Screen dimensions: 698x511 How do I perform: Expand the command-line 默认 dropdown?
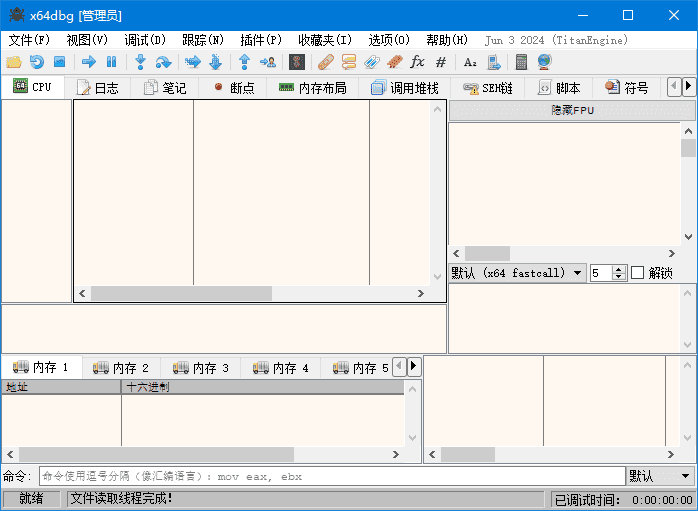point(660,476)
